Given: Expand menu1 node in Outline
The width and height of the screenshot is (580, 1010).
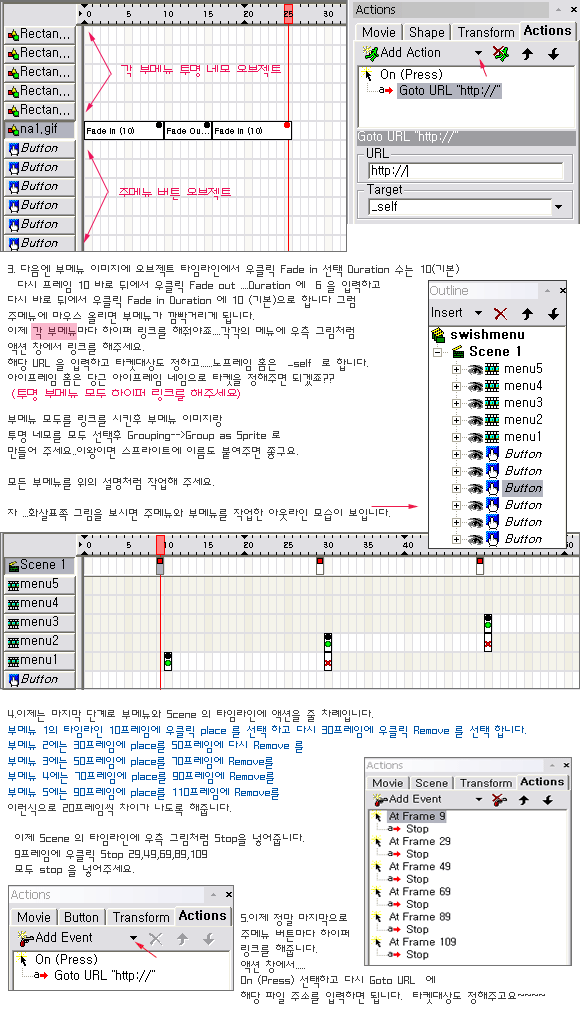Looking at the screenshot, I should click(x=456, y=437).
